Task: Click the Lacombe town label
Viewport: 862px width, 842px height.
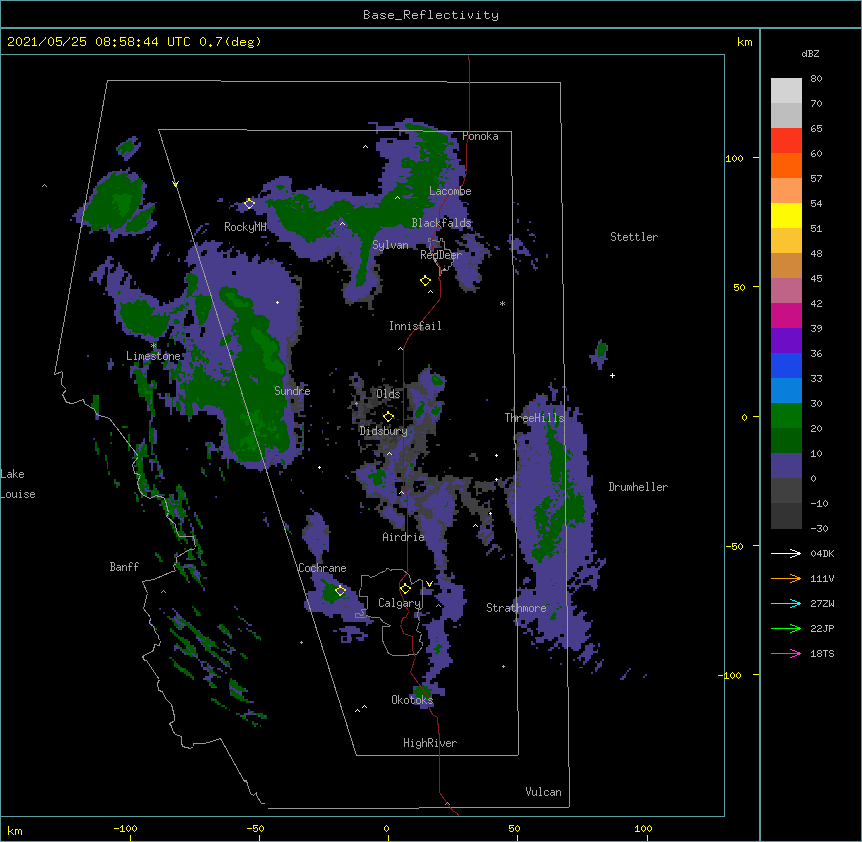Action: [450, 191]
